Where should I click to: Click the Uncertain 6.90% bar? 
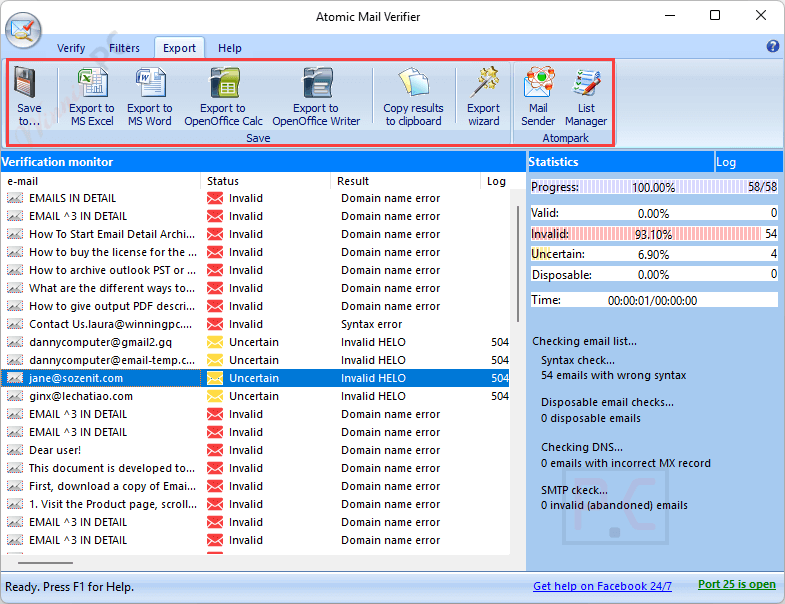coord(654,254)
